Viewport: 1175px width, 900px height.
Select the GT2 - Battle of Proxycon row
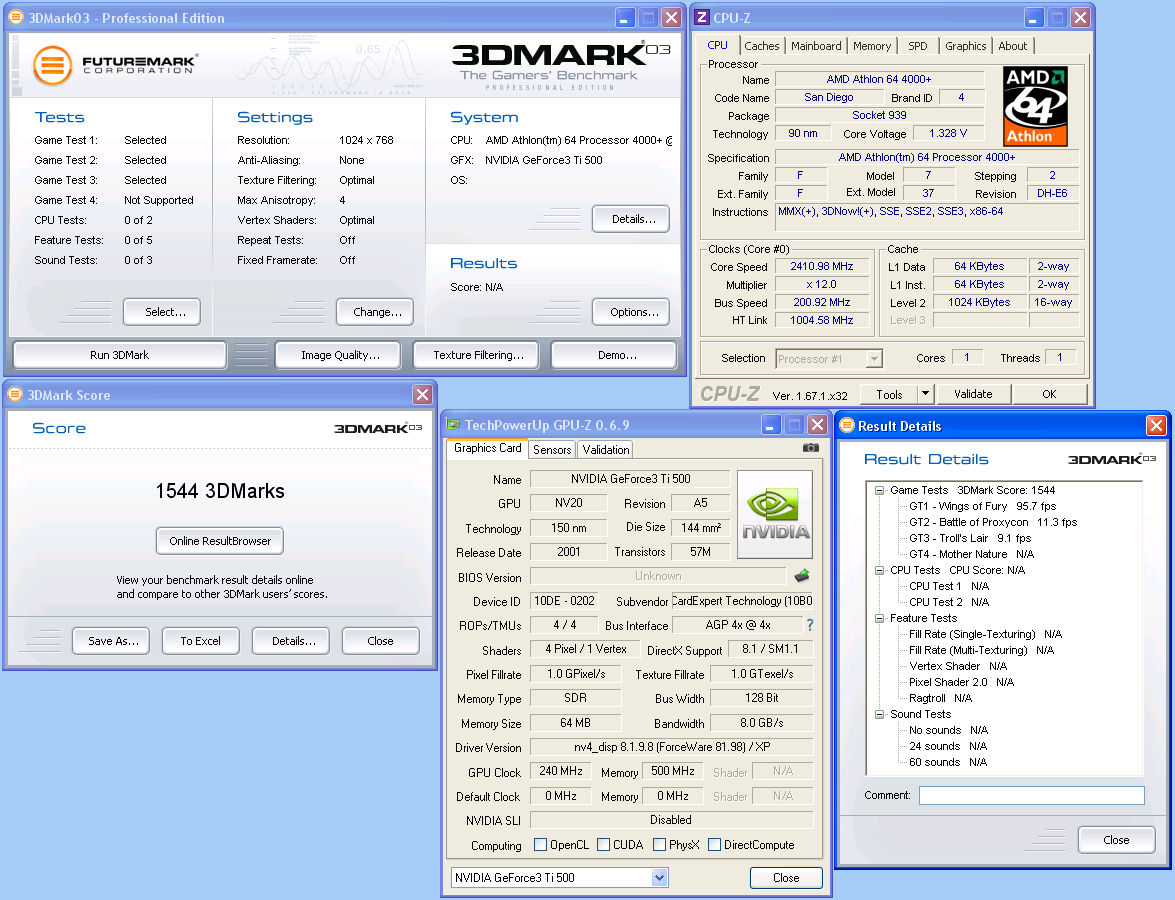993,522
